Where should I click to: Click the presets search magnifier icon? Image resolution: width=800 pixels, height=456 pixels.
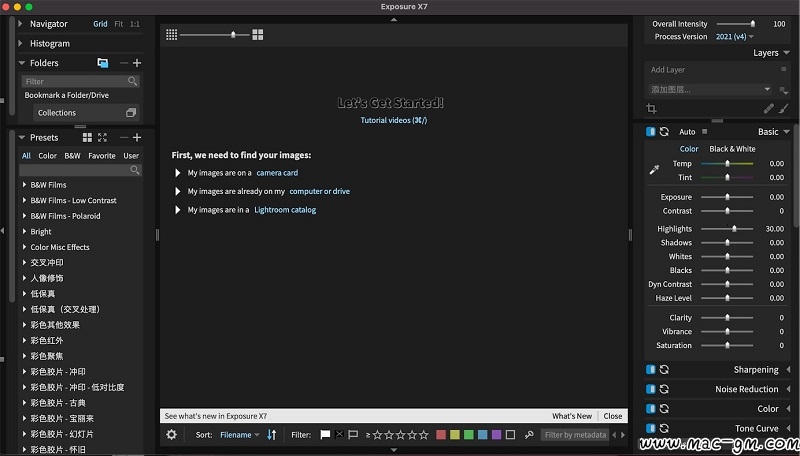click(x=135, y=170)
